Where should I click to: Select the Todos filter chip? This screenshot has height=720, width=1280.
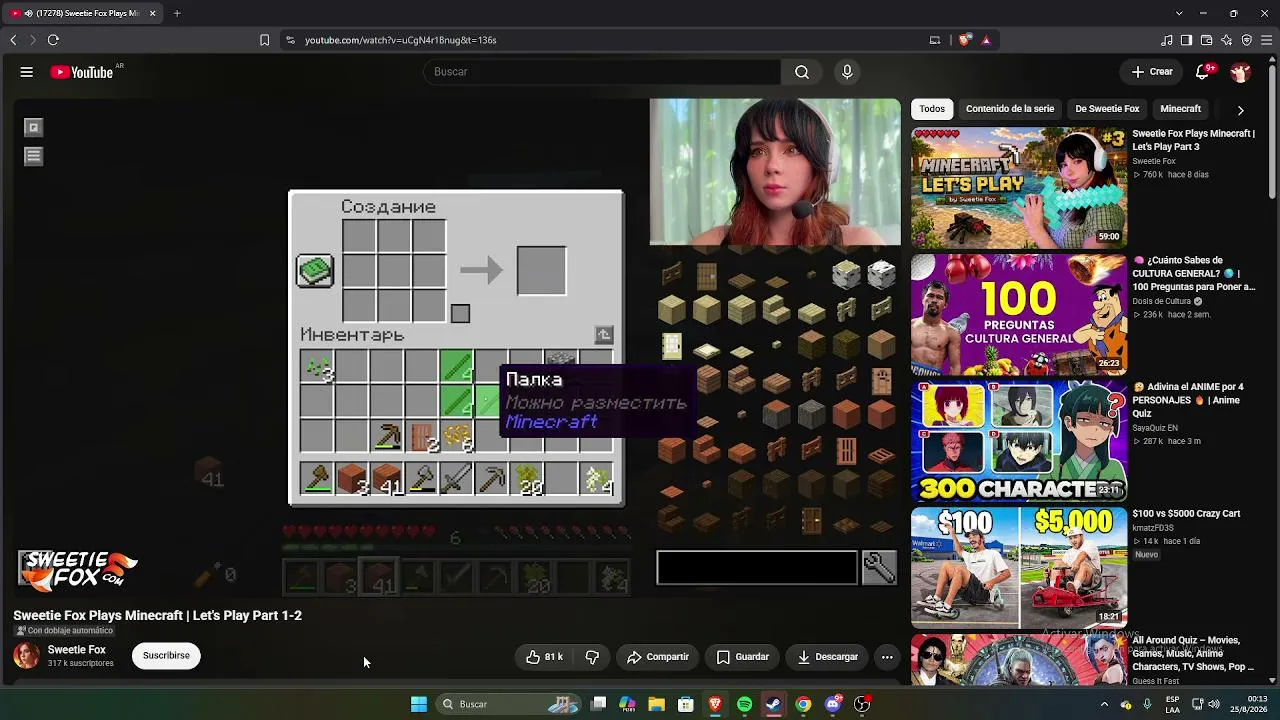pyautogui.click(x=932, y=109)
